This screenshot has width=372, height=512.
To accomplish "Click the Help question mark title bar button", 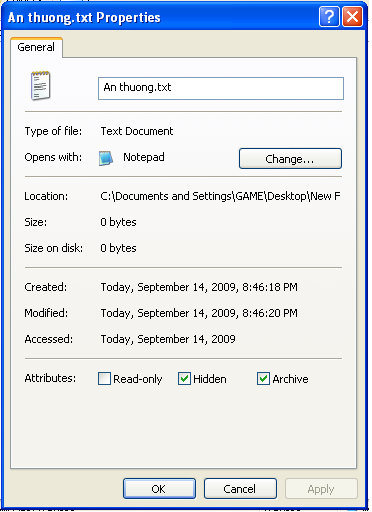I will pyautogui.click(x=329, y=17).
